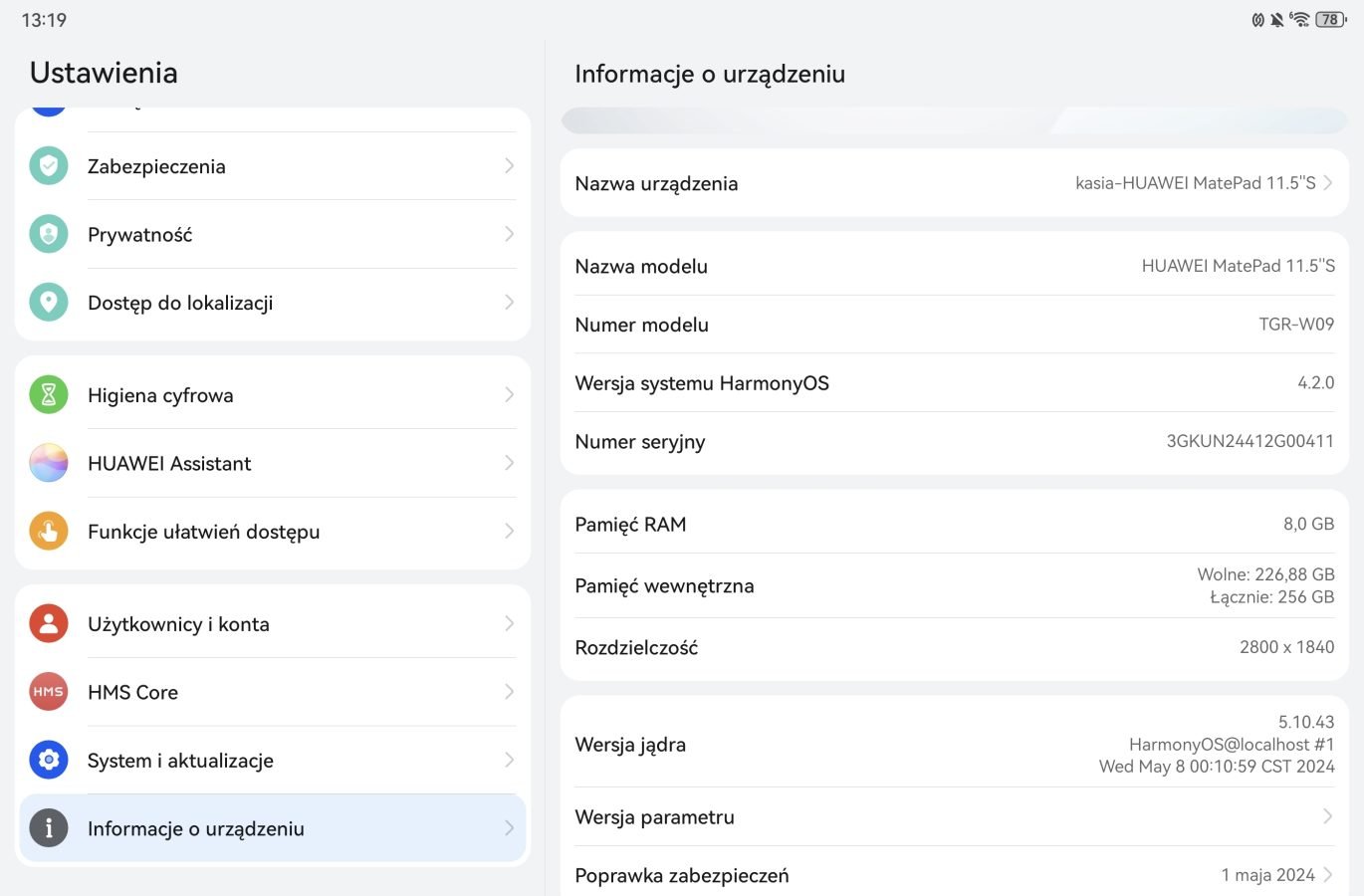Tap chevron next to HUAWEI Assistant
The image size is (1364, 896).
pyautogui.click(x=509, y=463)
